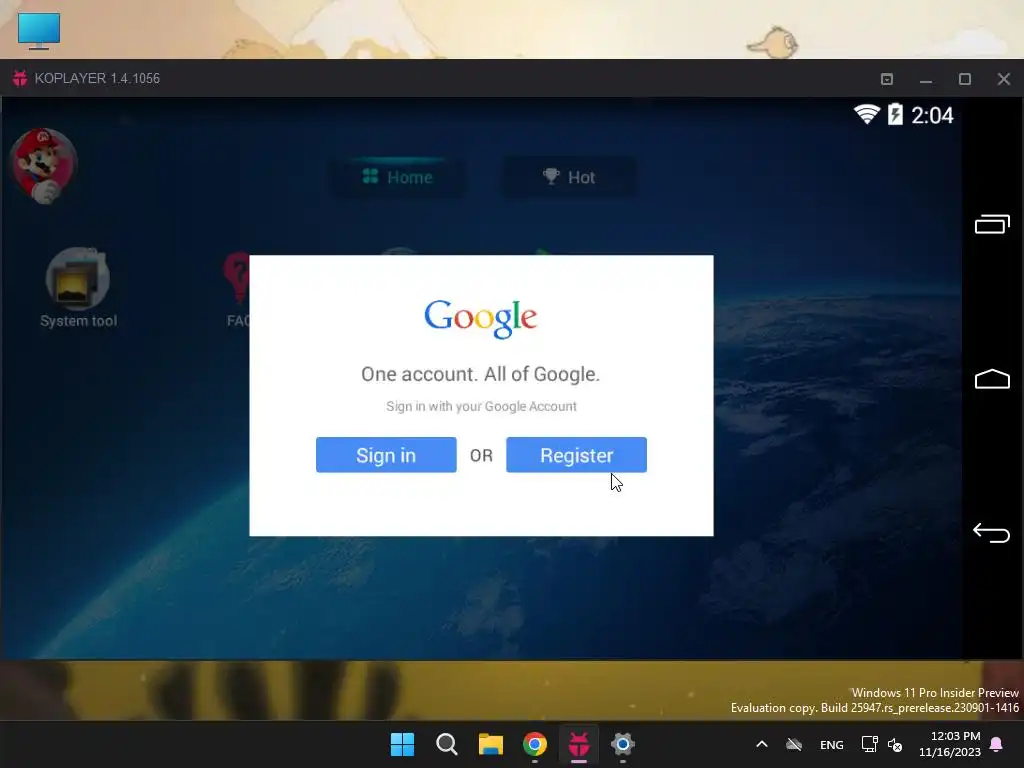
Task: Minimize the KOPLAYER window
Action: pos(925,79)
